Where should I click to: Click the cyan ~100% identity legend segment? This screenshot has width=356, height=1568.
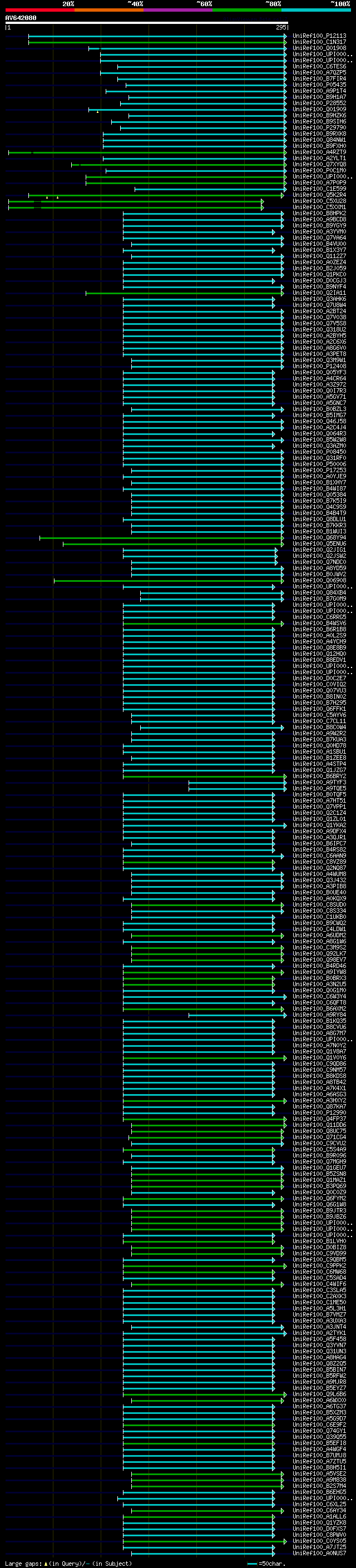317,11
